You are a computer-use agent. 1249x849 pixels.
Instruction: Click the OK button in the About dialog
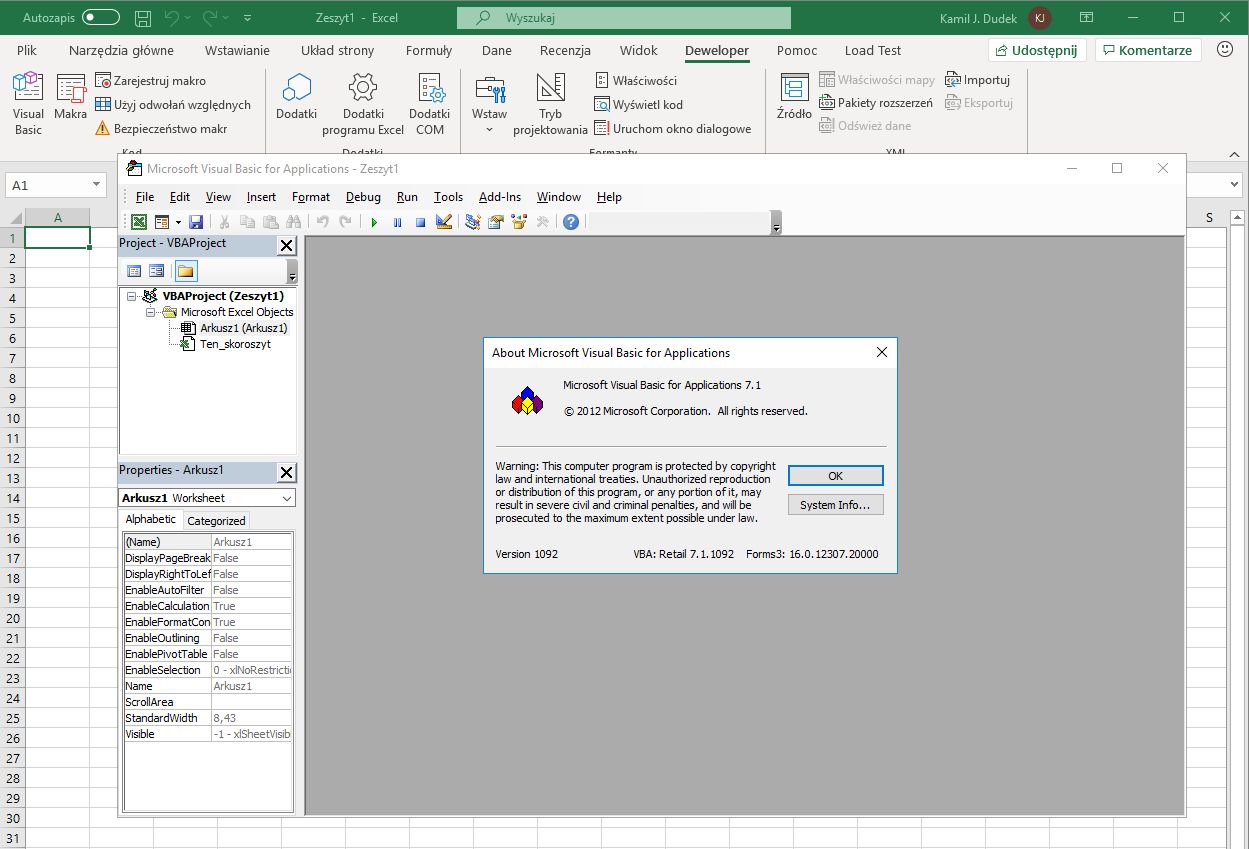[835, 475]
